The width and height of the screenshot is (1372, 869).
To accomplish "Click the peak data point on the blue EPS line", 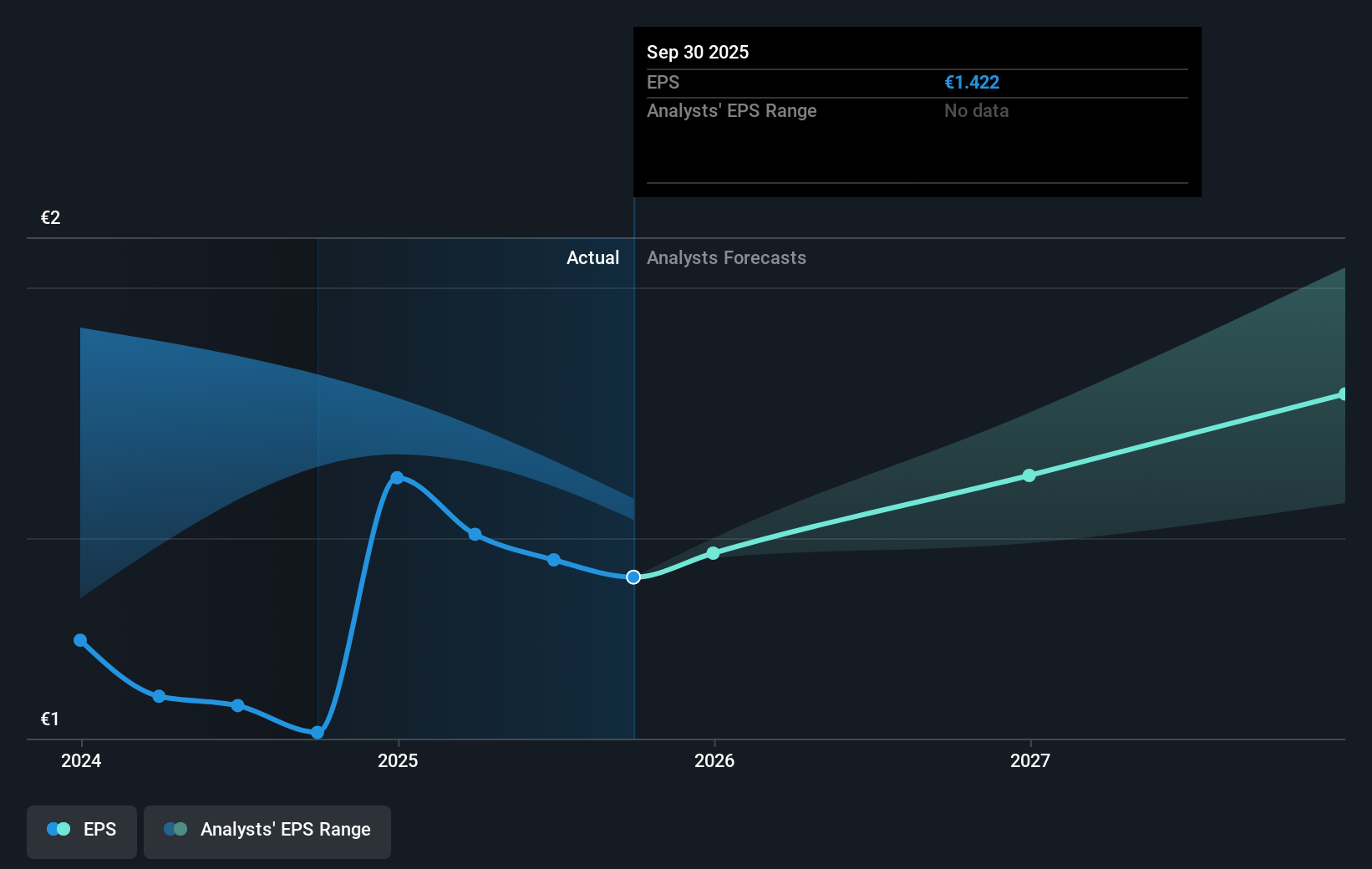I will coord(398,477).
